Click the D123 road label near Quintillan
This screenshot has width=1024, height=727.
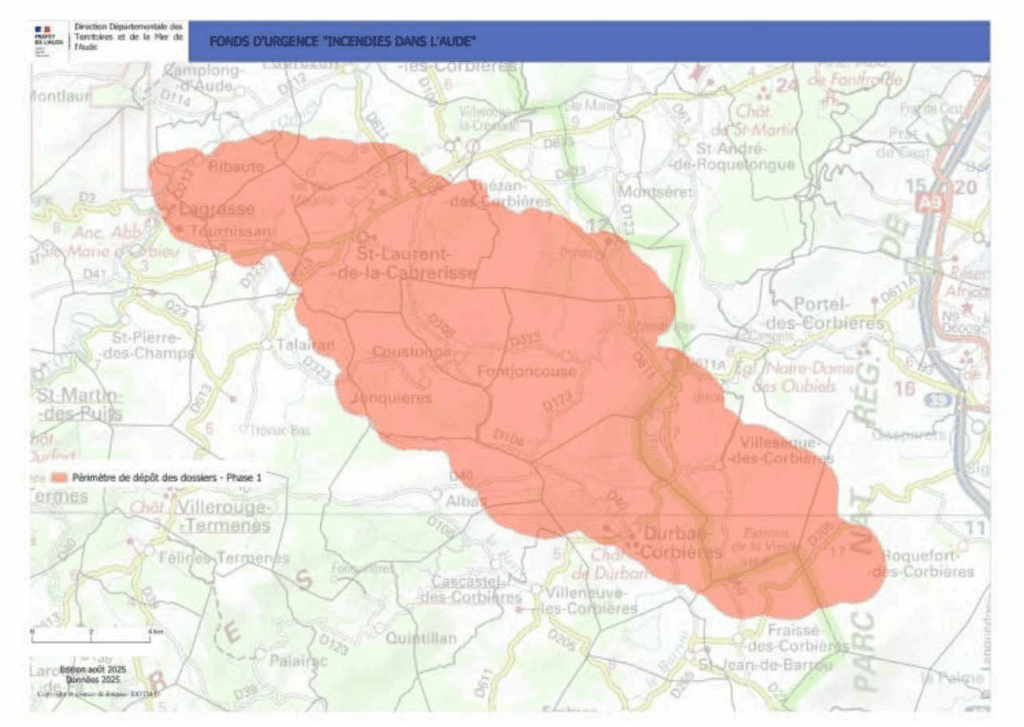tap(337, 649)
